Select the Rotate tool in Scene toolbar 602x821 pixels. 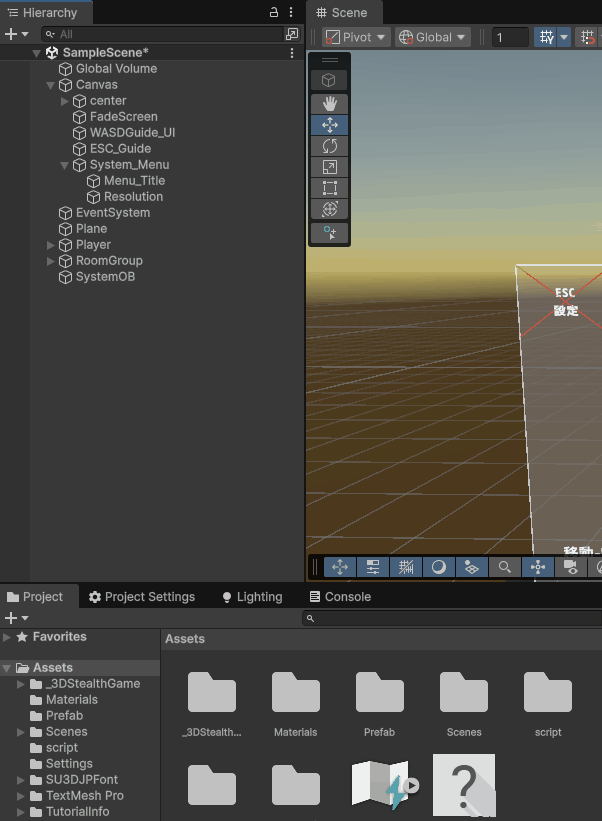click(x=329, y=146)
